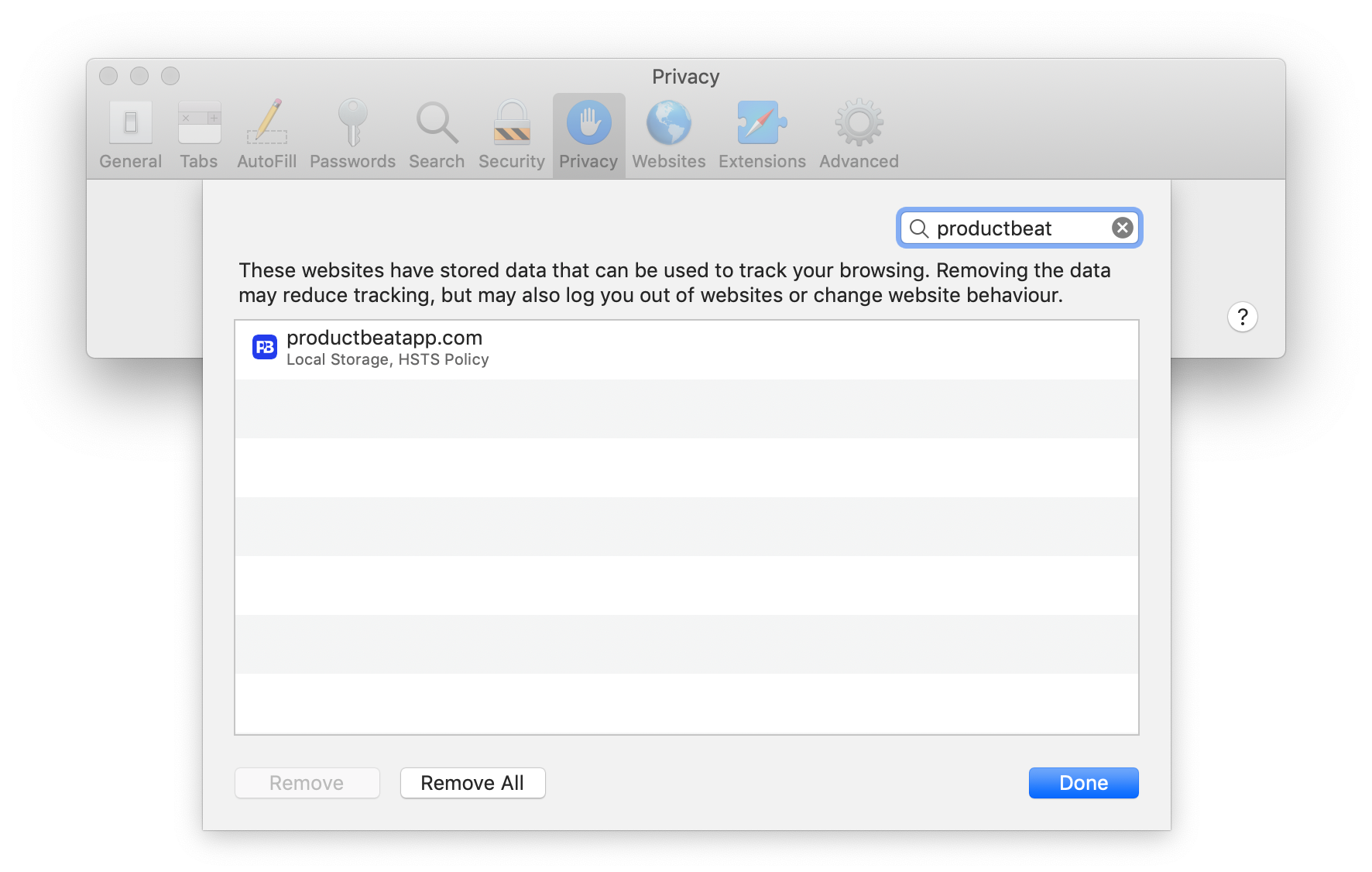Zoom the Privacy window
The height and width of the screenshot is (872, 1372).
(170, 76)
